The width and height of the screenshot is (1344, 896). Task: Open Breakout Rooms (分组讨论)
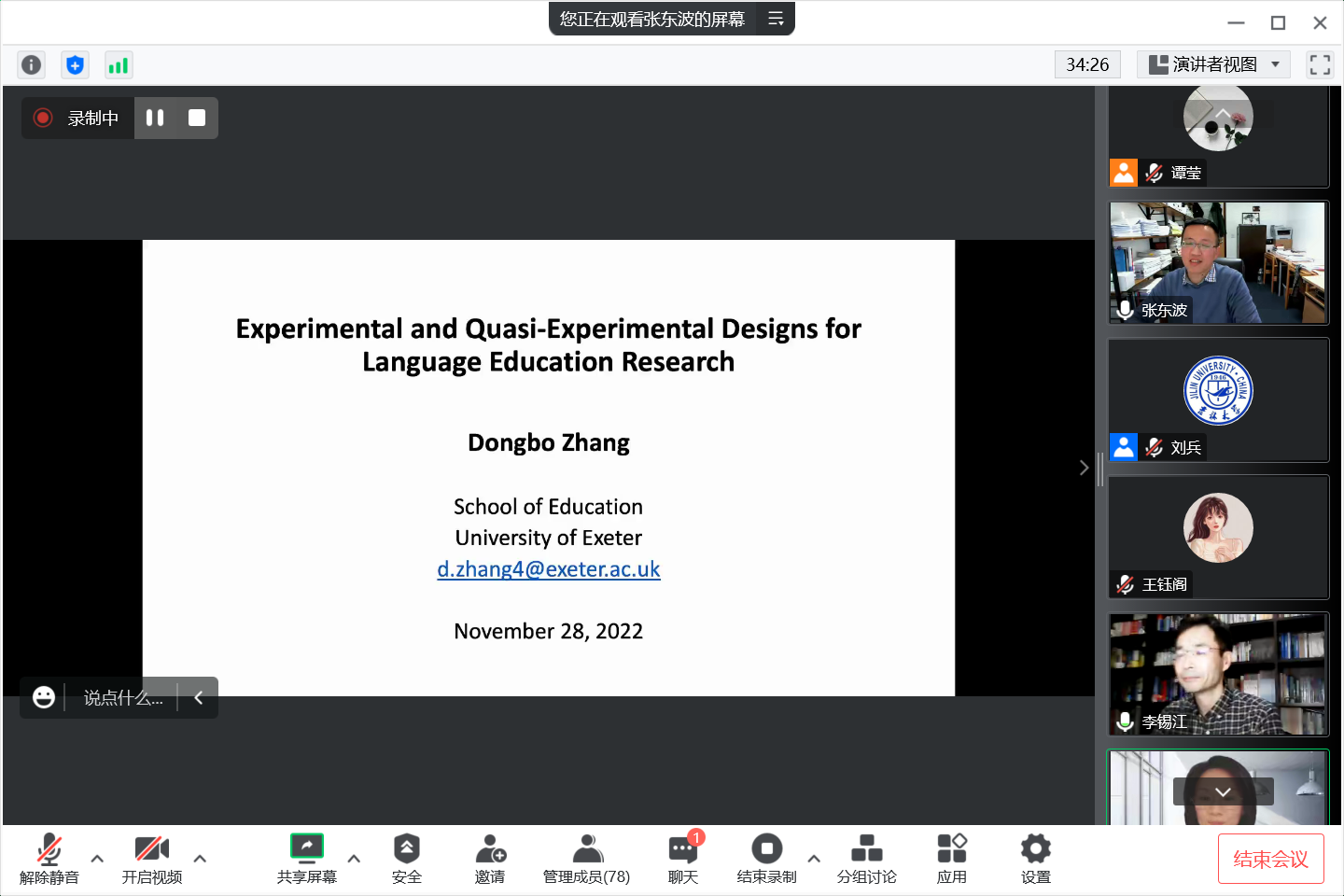pyautogui.click(x=866, y=859)
